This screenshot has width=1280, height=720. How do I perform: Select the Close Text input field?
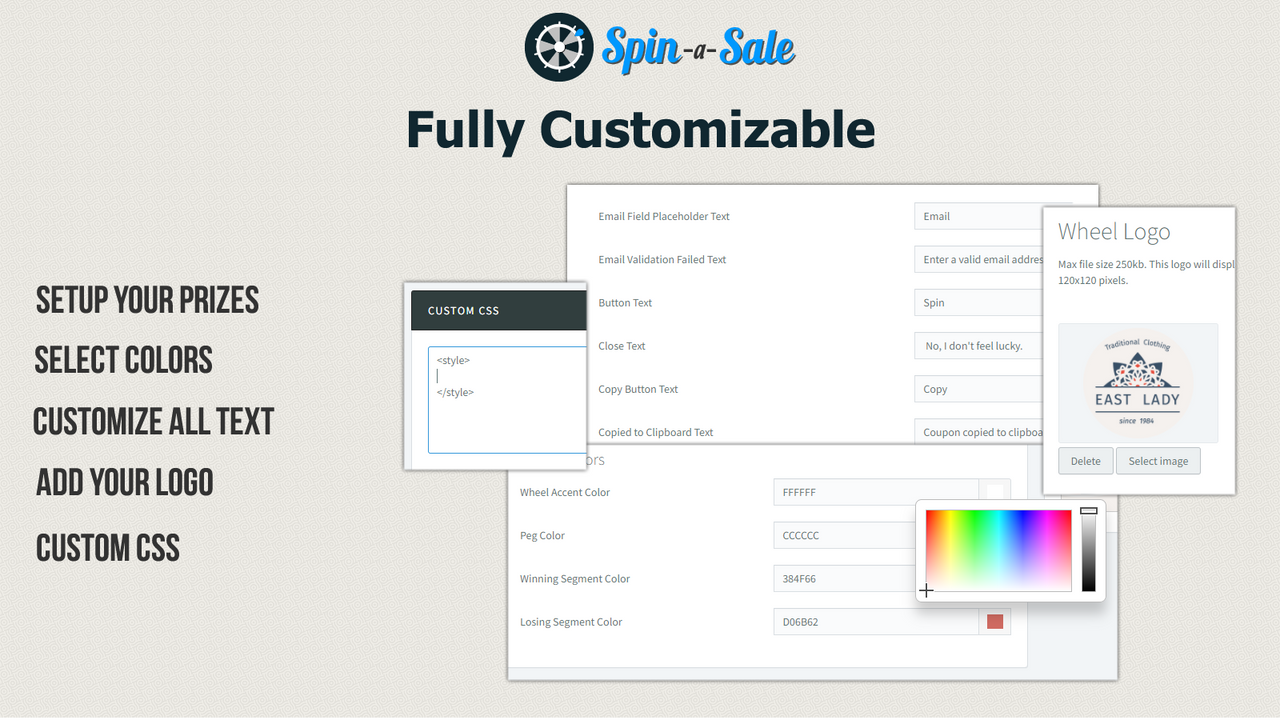coord(975,345)
